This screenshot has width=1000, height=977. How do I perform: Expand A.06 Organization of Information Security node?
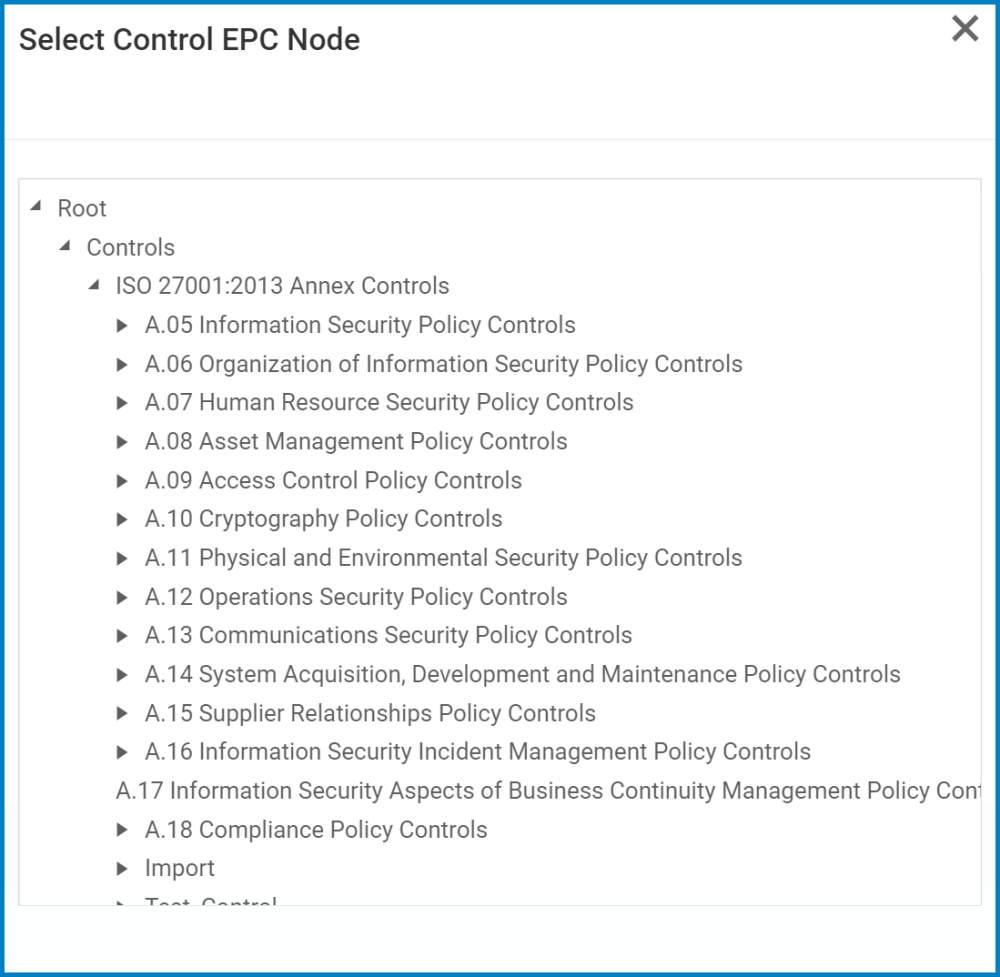(121, 364)
